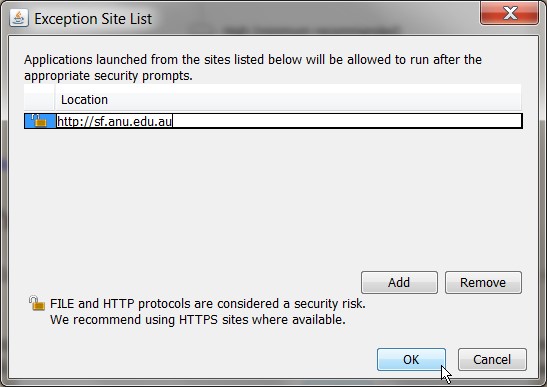Click the open padlock icon in the selected site row
Screen dimensions: 547x387
(39, 121)
